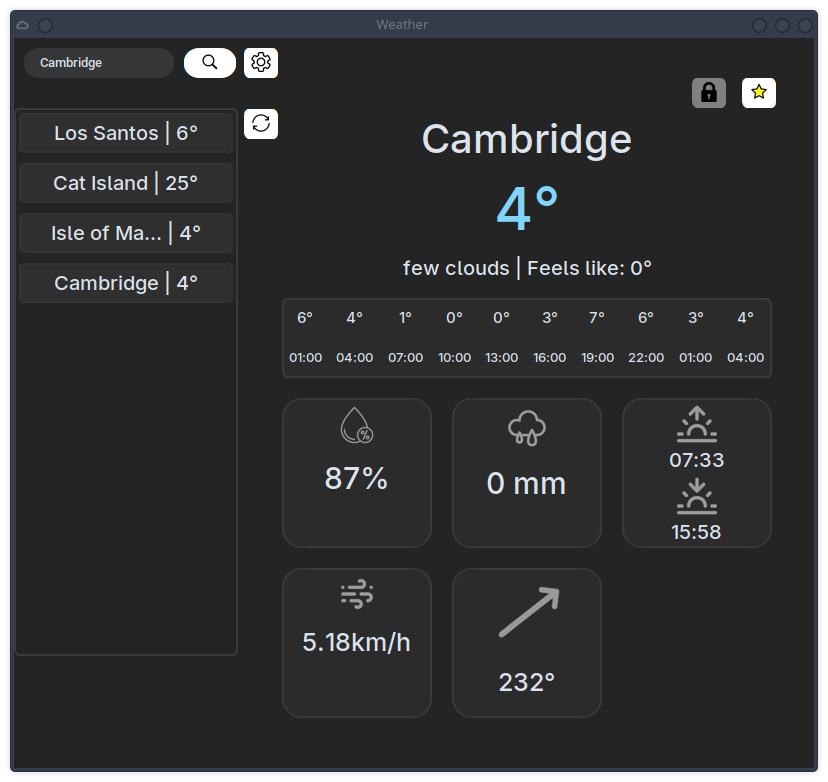Click the hourly forecast temperature strip
Viewport: 828px width, 782px height.
[x=525, y=337]
